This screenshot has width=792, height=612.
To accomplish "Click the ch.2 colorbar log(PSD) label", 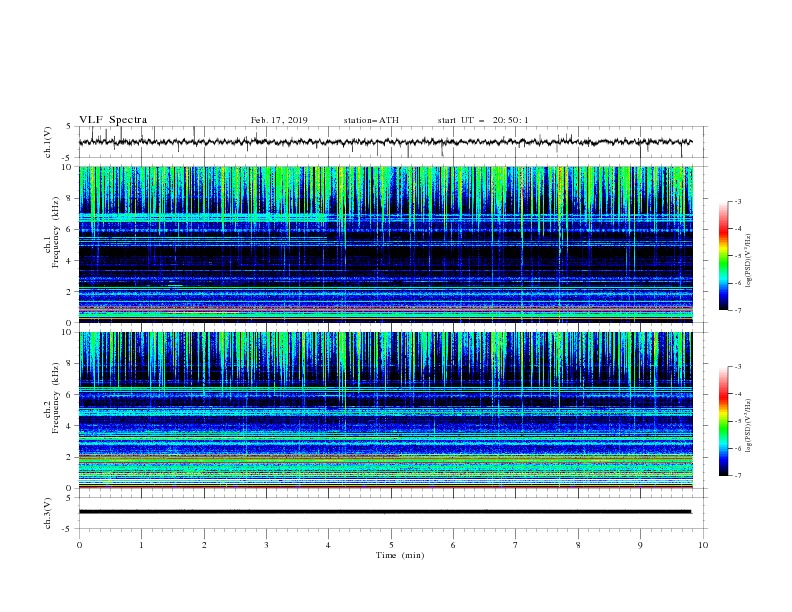I will coord(748,426).
